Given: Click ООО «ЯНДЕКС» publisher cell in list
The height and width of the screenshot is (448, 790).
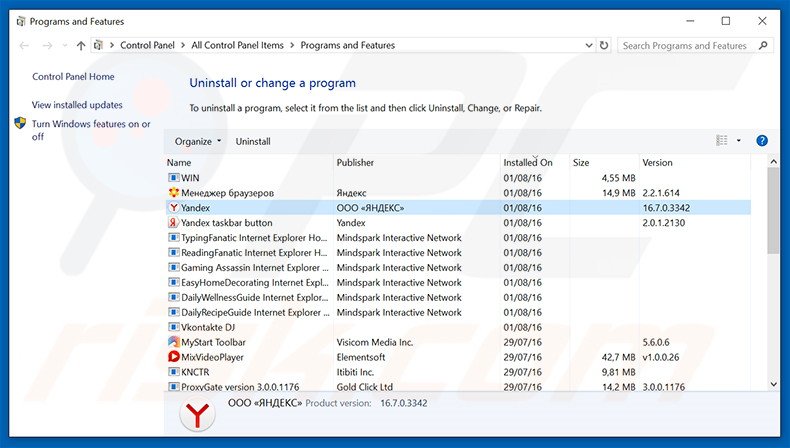Looking at the screenshot, I should click(370, 208).
